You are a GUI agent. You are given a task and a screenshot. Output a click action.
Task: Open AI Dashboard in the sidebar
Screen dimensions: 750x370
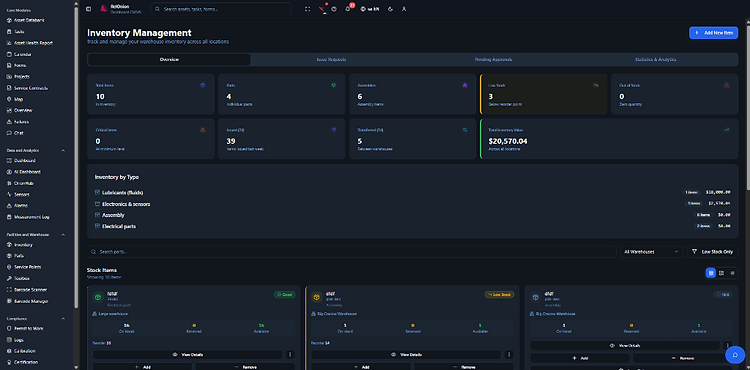23,172
